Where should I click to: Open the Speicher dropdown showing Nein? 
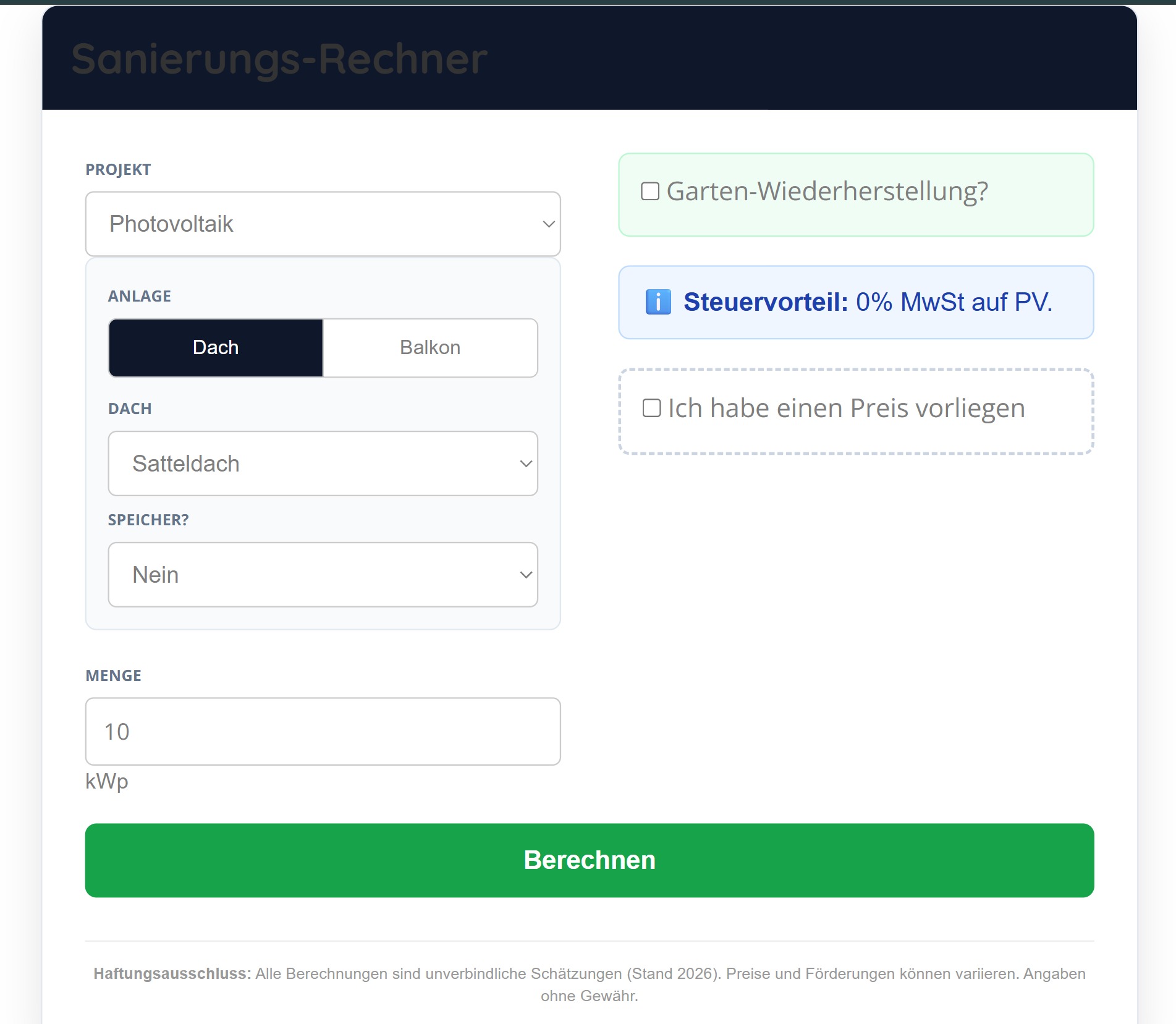click(323, 575)
